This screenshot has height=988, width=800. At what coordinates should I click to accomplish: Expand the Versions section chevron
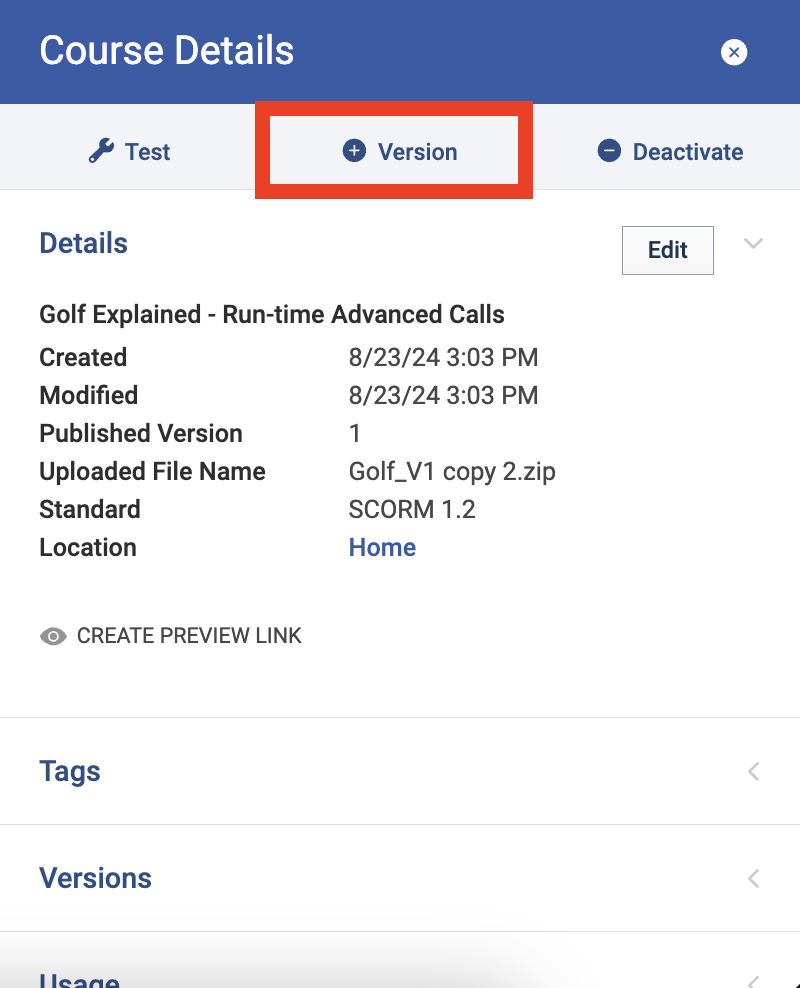[754, 878]
